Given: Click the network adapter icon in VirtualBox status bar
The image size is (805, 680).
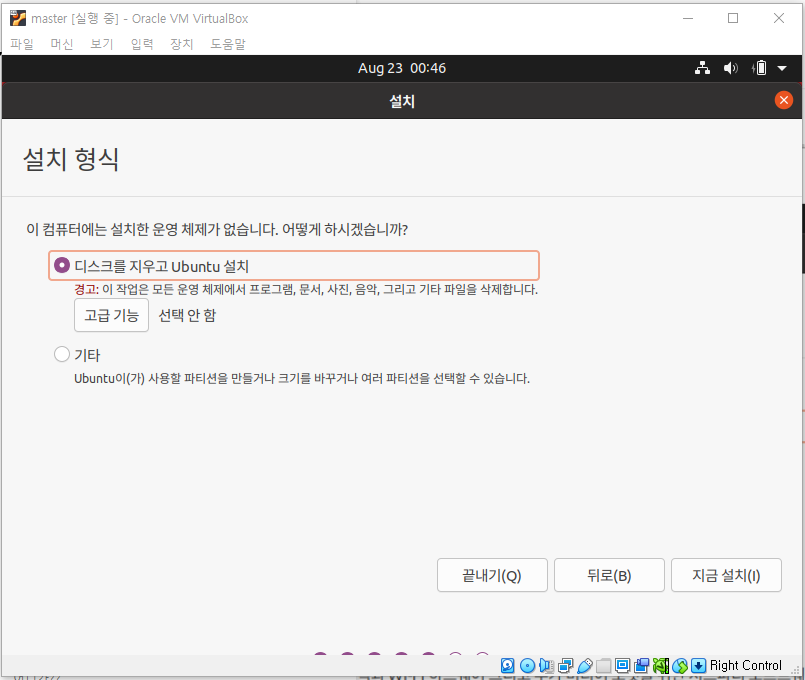Looking at the screenshot, I should pyautogui.click(x=565, y=666).
